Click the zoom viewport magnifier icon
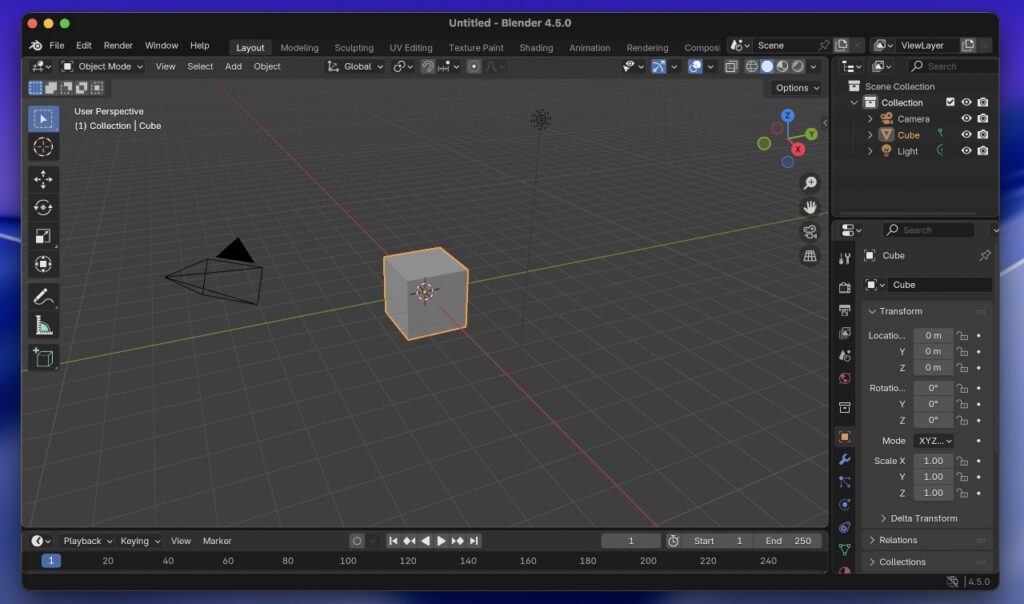This screenshot has height=604, width=1024. coord(810,183)
